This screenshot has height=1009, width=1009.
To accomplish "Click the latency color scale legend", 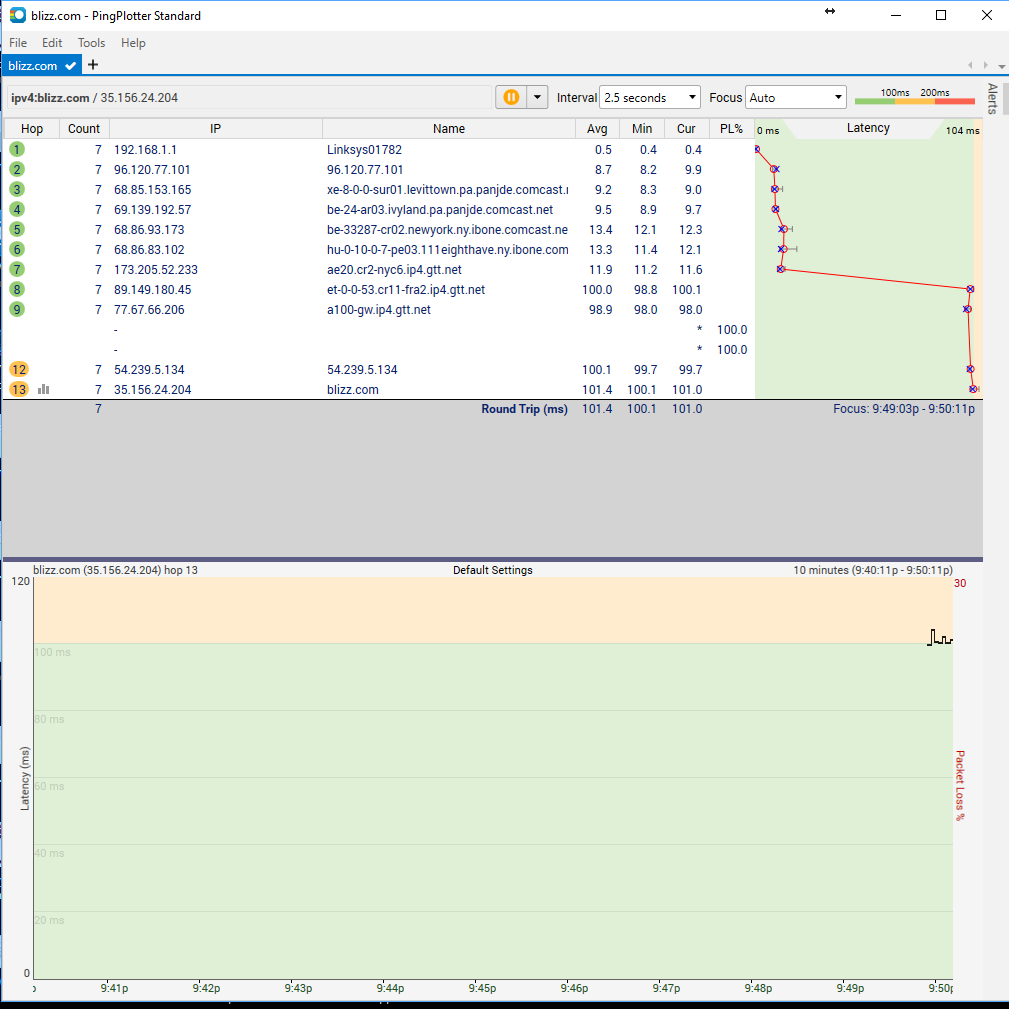I will (914, 97).
